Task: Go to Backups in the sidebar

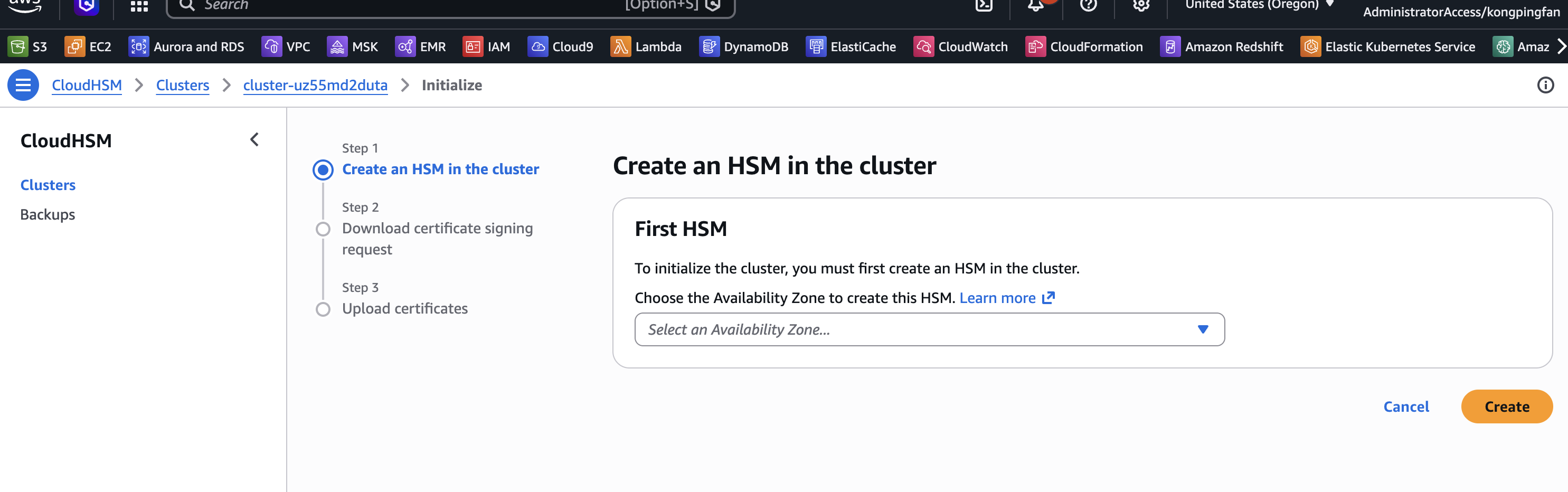Action: coord(48,214)
